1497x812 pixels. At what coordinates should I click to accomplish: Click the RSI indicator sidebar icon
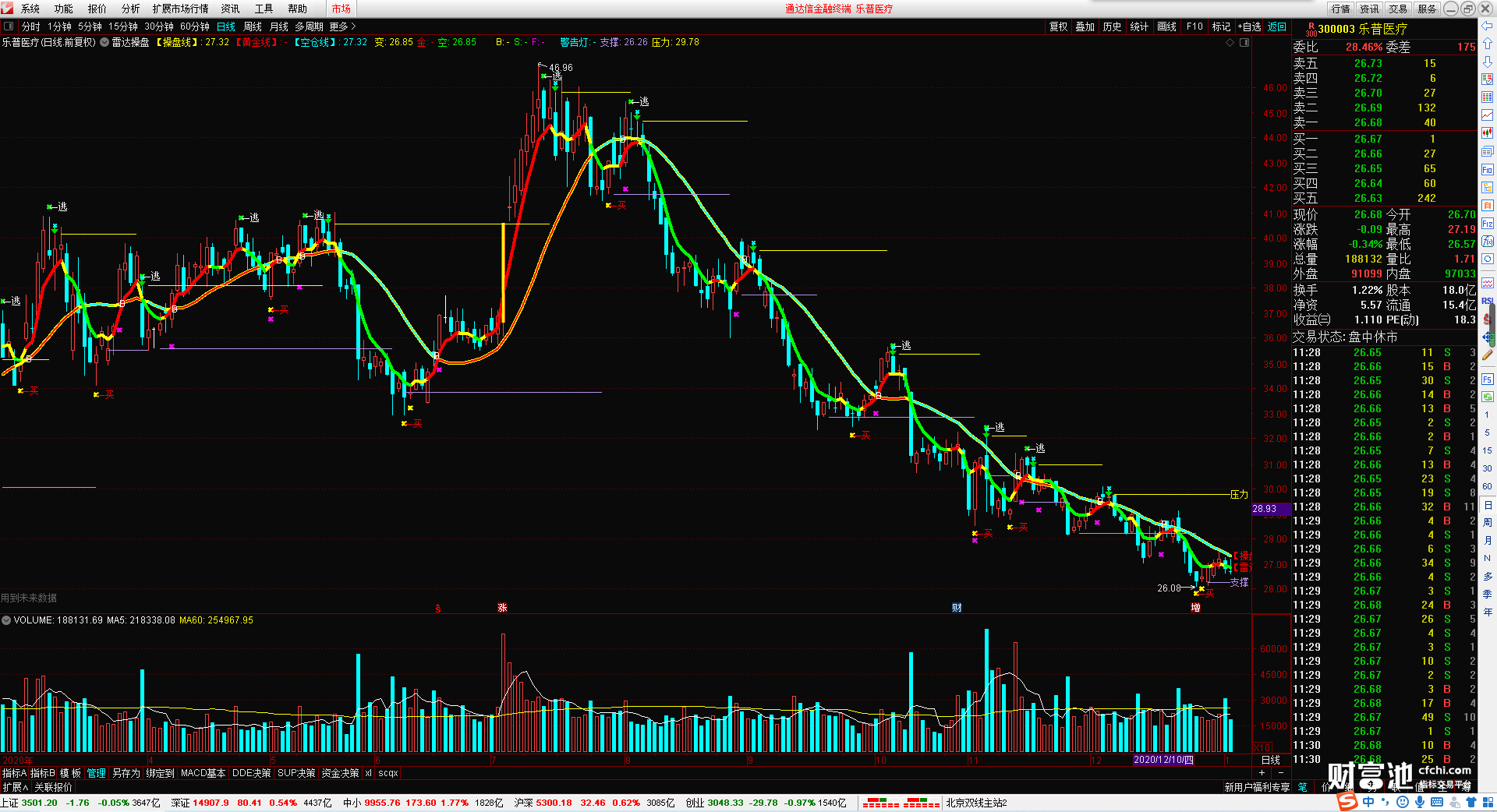click(1488, 301)
